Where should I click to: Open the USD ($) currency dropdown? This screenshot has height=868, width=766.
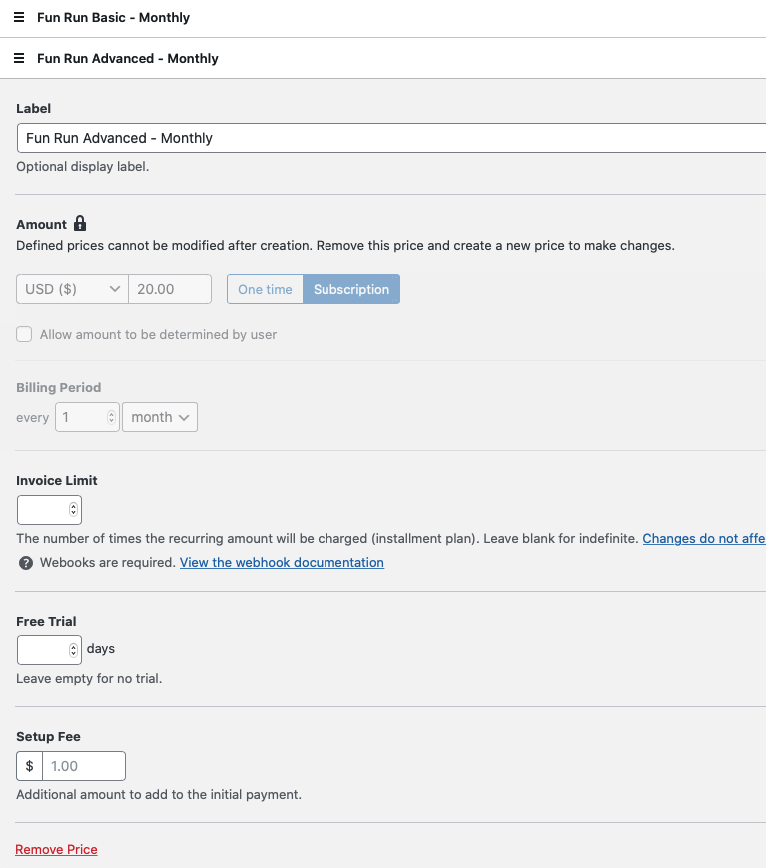[73, 289]
